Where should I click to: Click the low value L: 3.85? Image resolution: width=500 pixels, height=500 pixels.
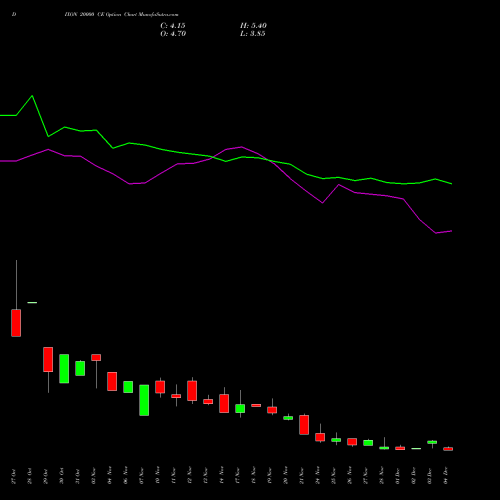pos(253,34)
